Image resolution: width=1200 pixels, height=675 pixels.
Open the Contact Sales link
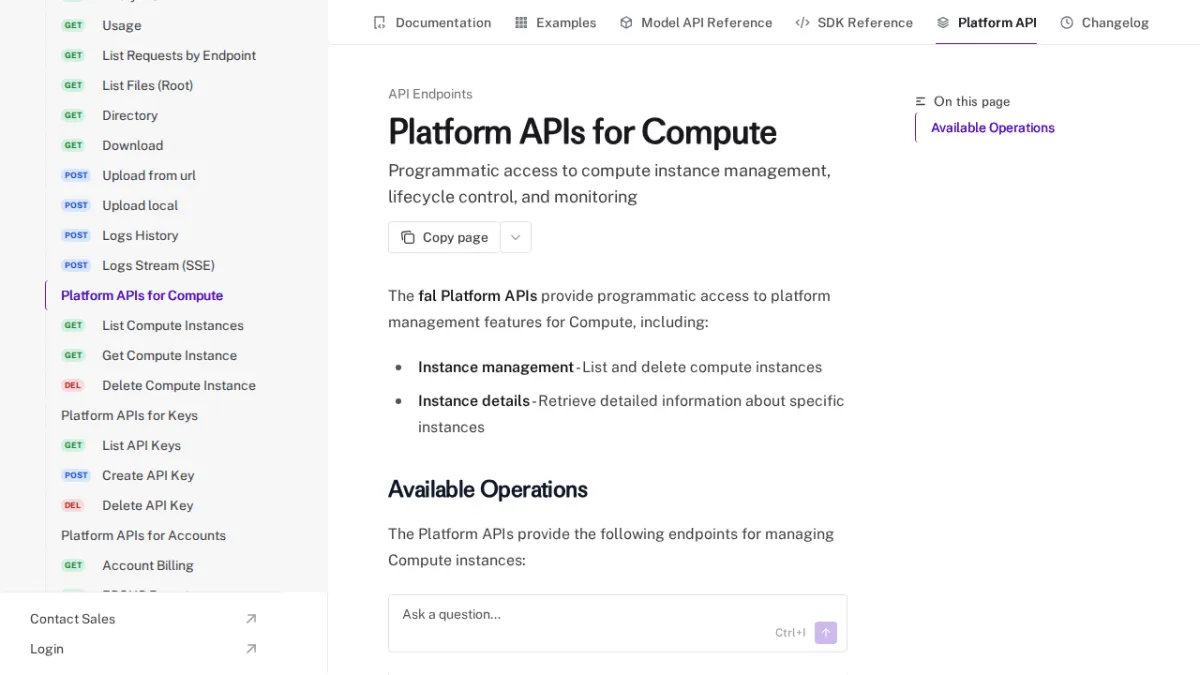coord(72,619)
